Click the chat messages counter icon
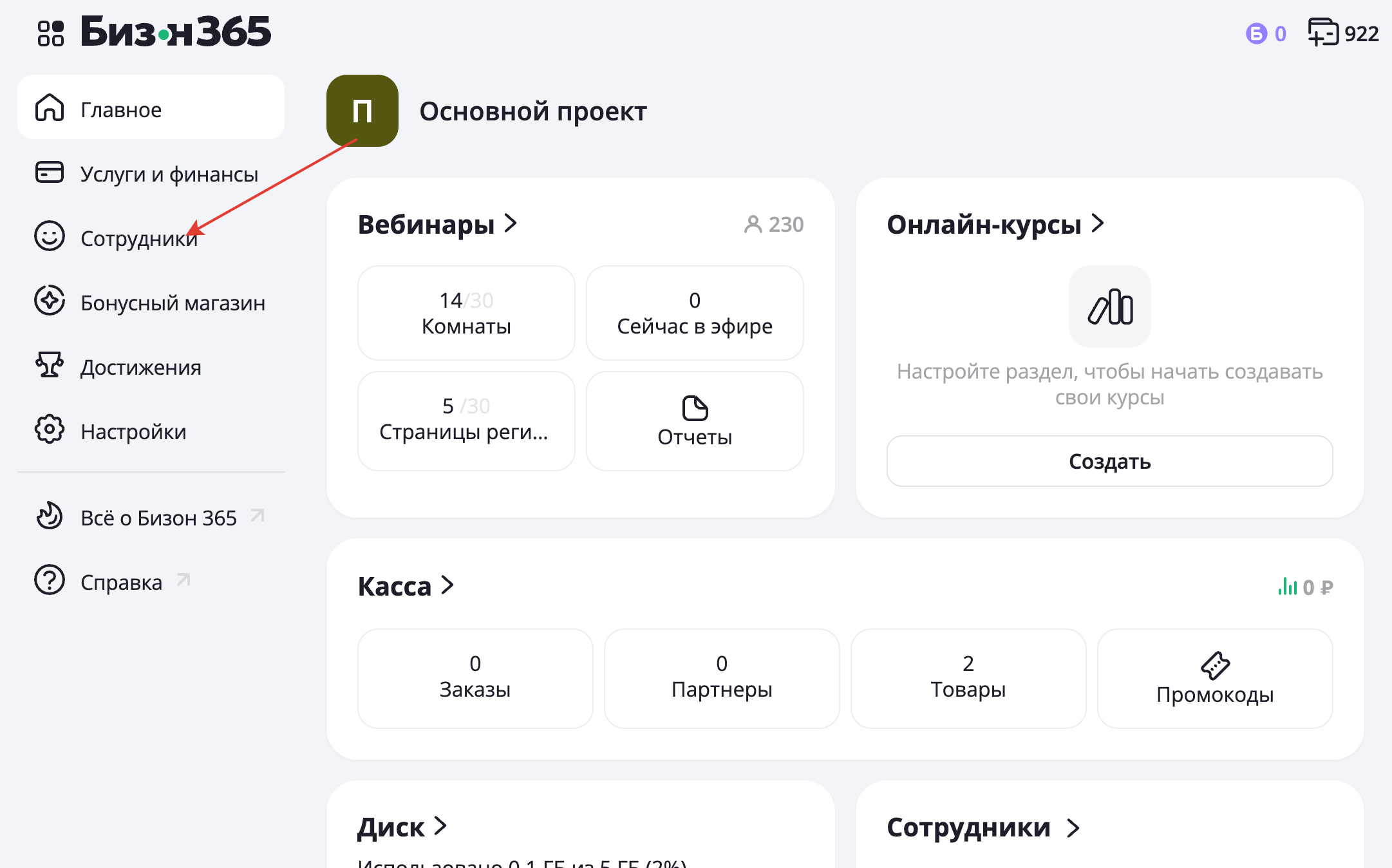This screenshot has height=868, width=1392. click(1323, 32)
